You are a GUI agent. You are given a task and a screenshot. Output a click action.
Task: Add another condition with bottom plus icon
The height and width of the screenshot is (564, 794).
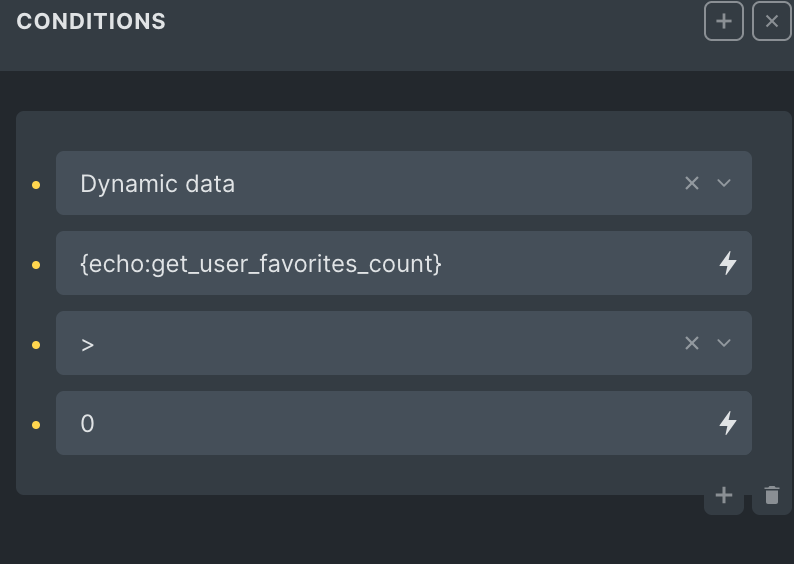724,495
